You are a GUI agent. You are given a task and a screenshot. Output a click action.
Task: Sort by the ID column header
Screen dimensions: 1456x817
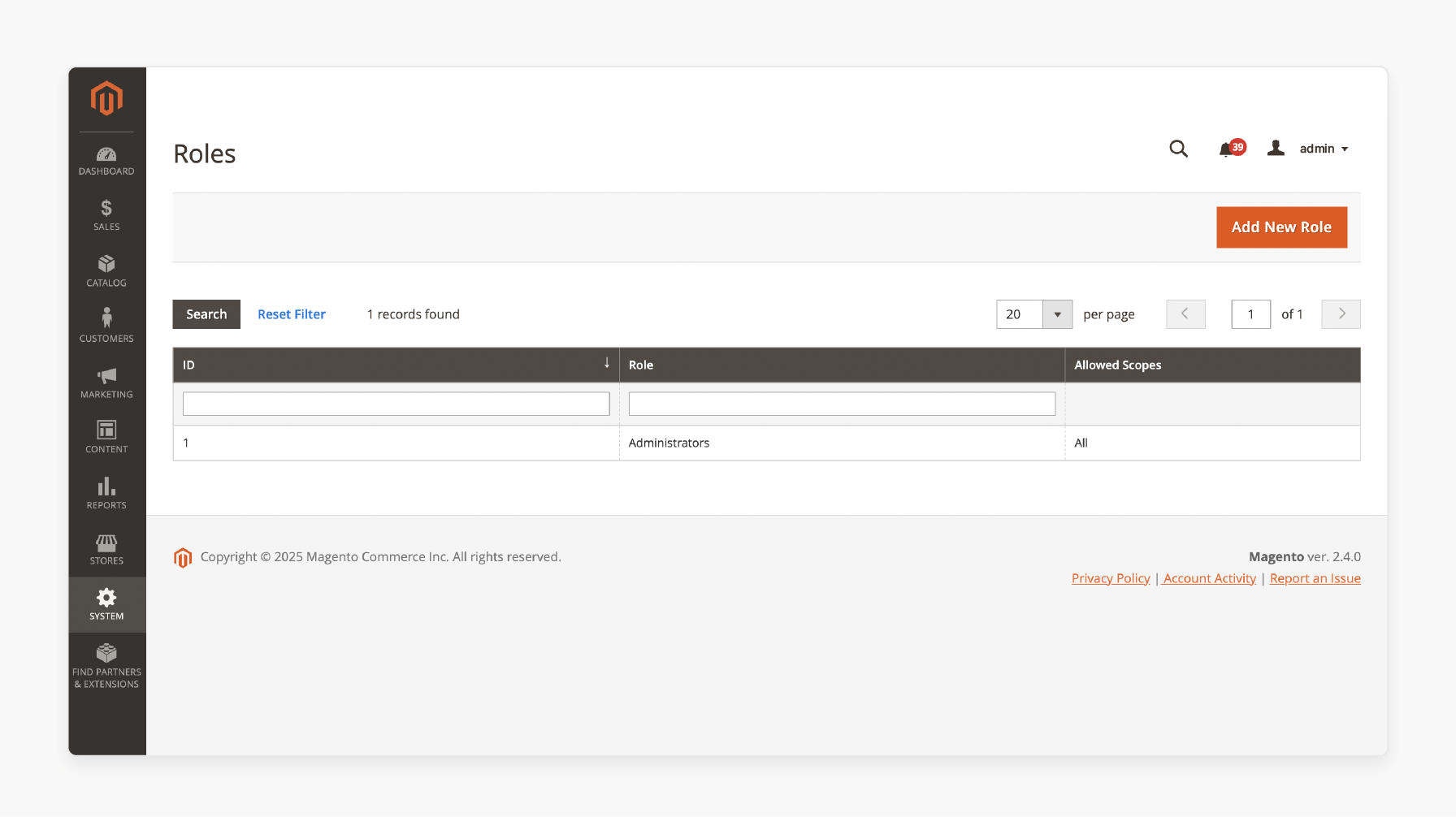(396, 365)
